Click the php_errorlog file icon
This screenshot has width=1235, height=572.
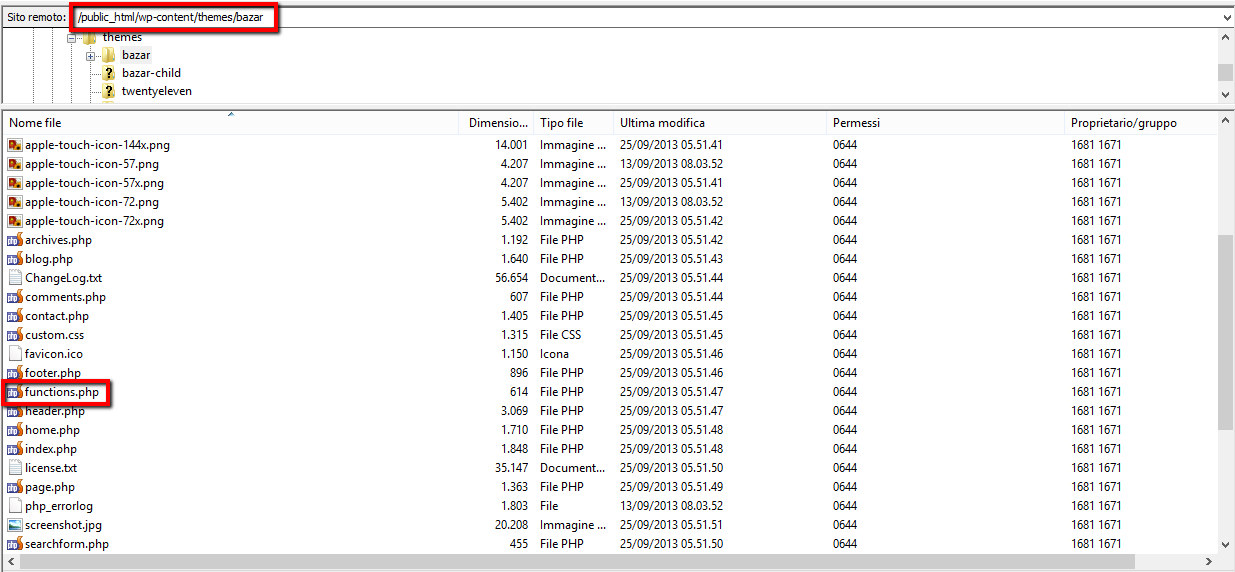(14, 506)
